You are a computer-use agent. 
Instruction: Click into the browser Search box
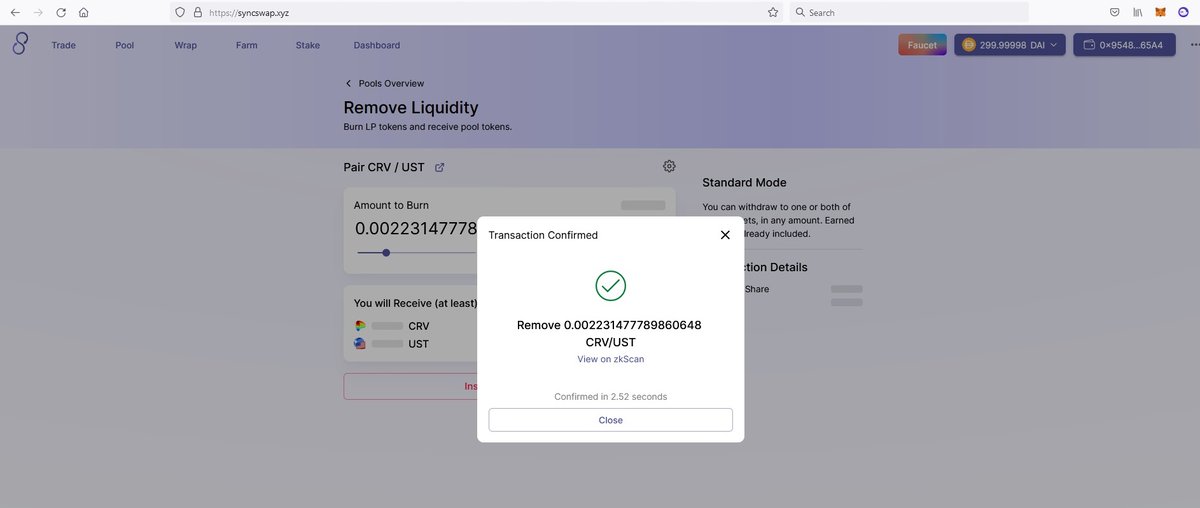(x=909, y=13)
